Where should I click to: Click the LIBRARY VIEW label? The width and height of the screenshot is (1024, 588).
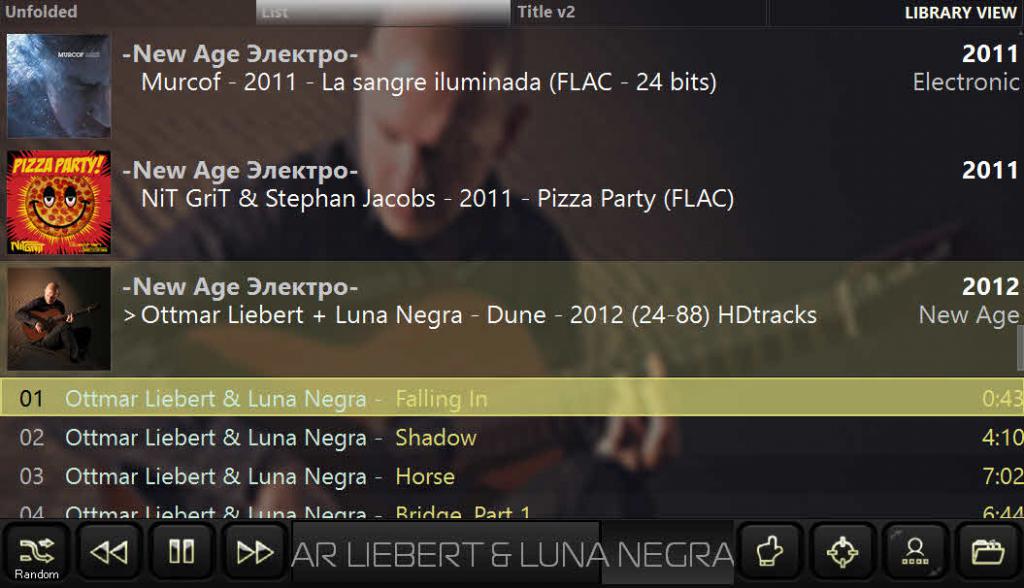959,13
